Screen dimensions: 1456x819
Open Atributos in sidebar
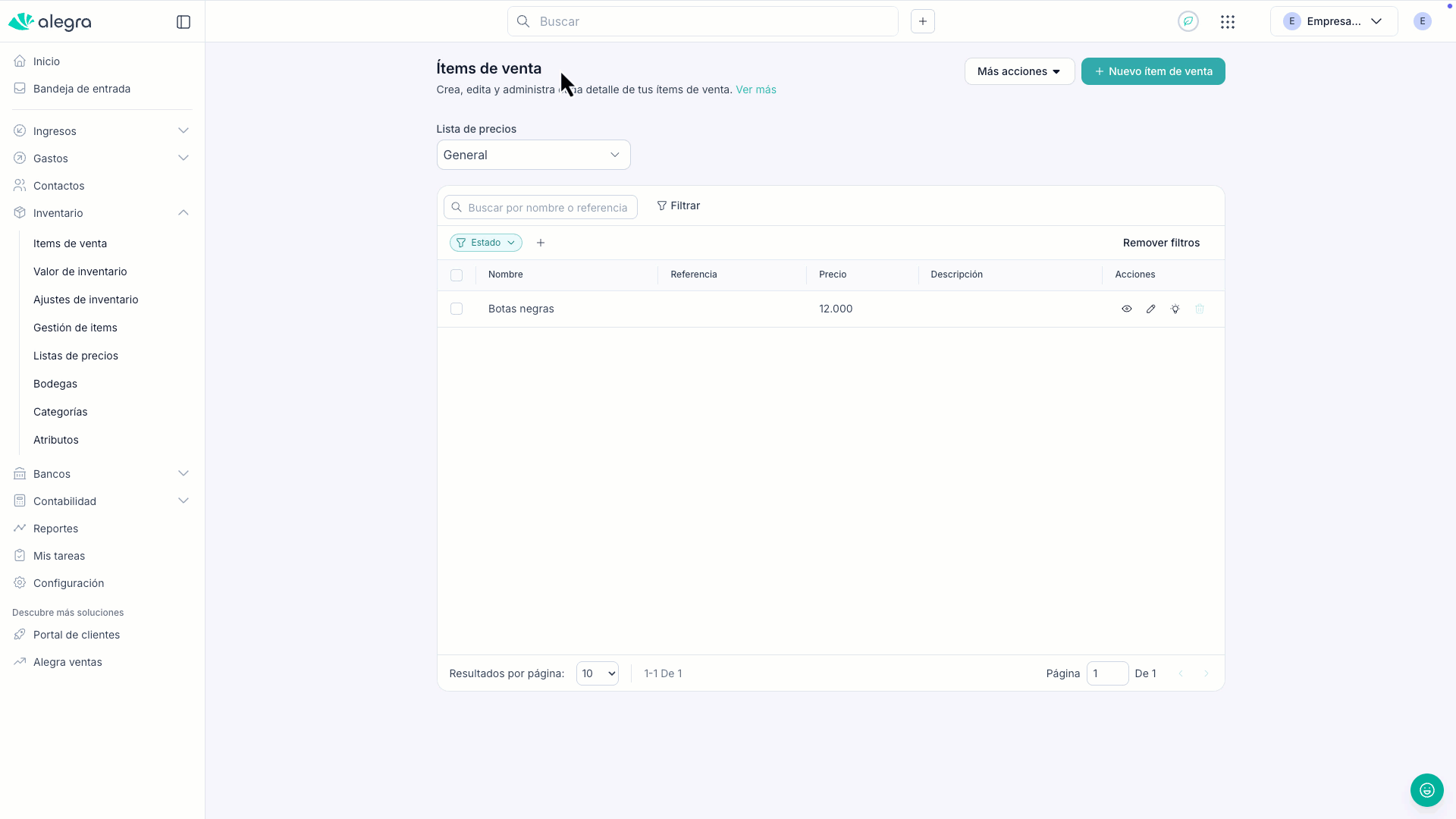[x=56, y=440]
